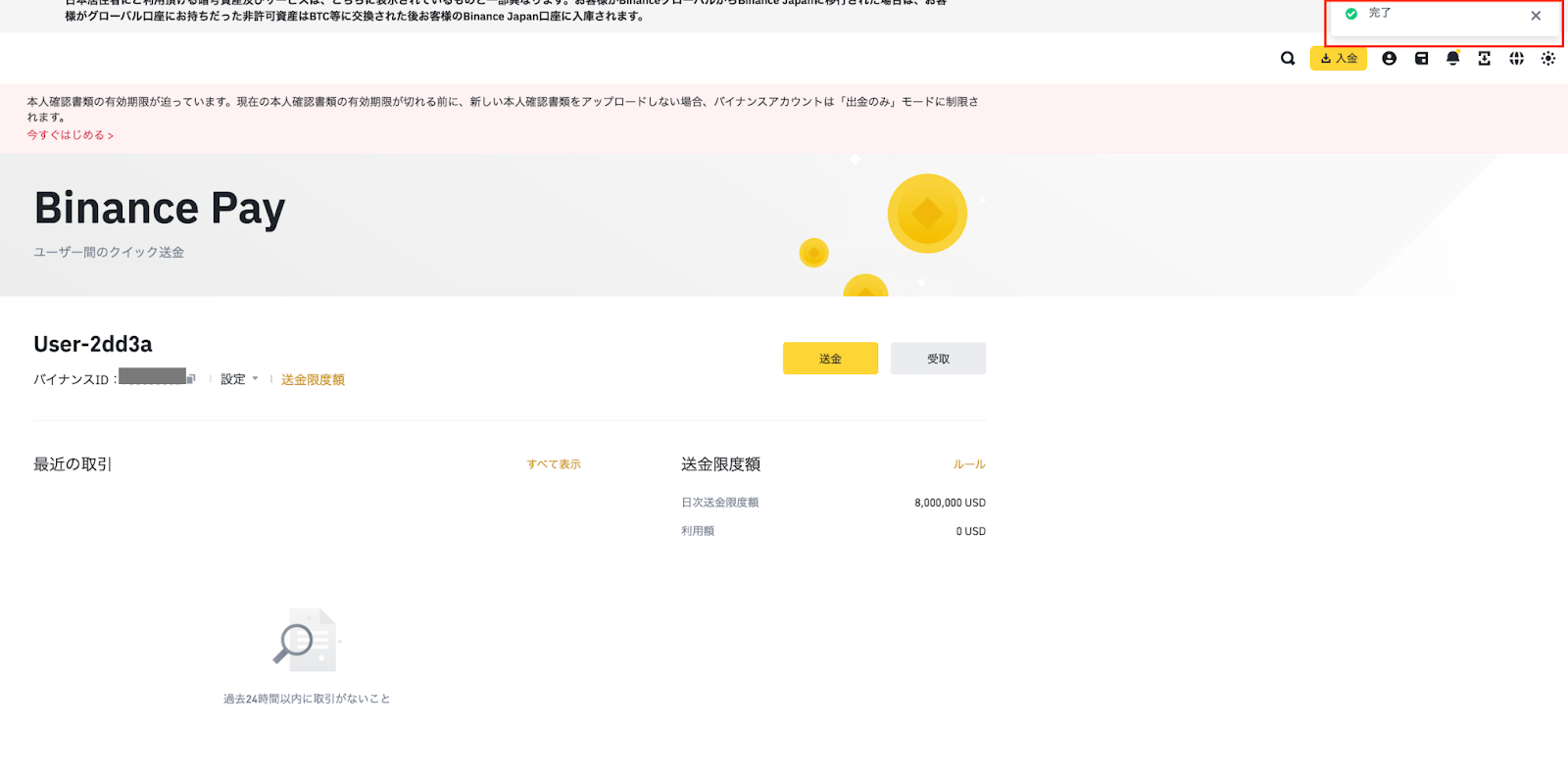Click the search magnifier icon in header

tap(1288, 59)
